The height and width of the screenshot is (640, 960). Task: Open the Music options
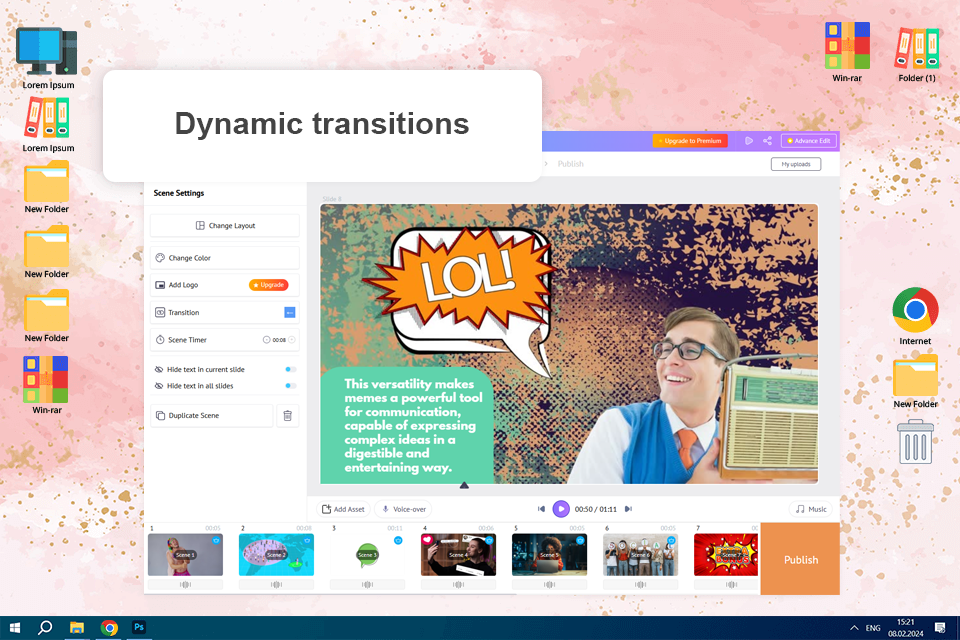click(811, 509)
